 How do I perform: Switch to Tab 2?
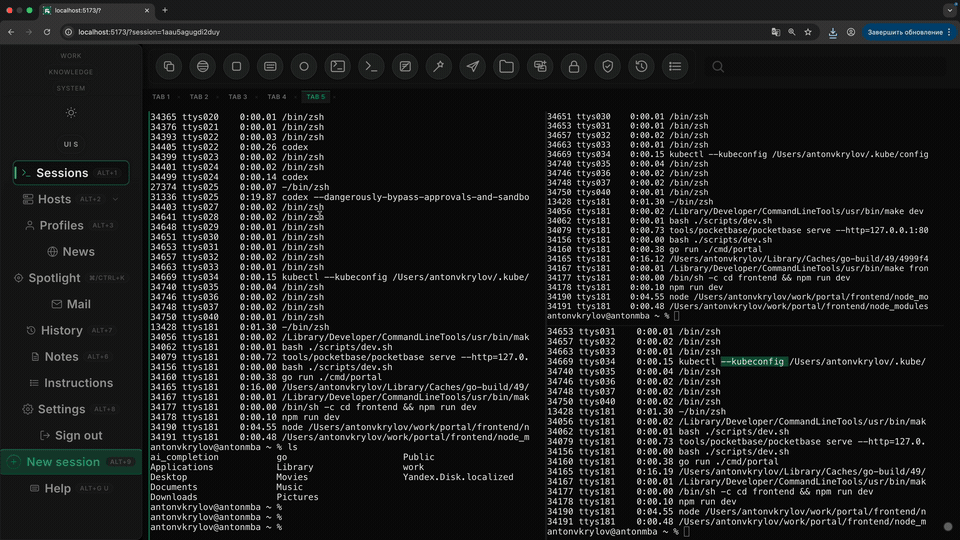199,97
